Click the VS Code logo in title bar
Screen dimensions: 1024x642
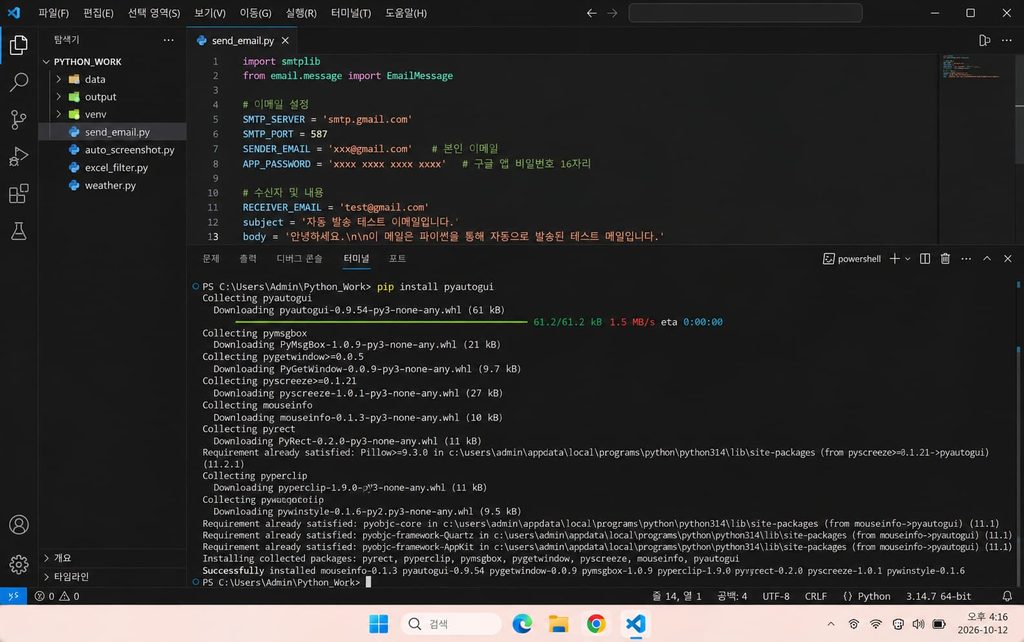(x=14, y=12)
